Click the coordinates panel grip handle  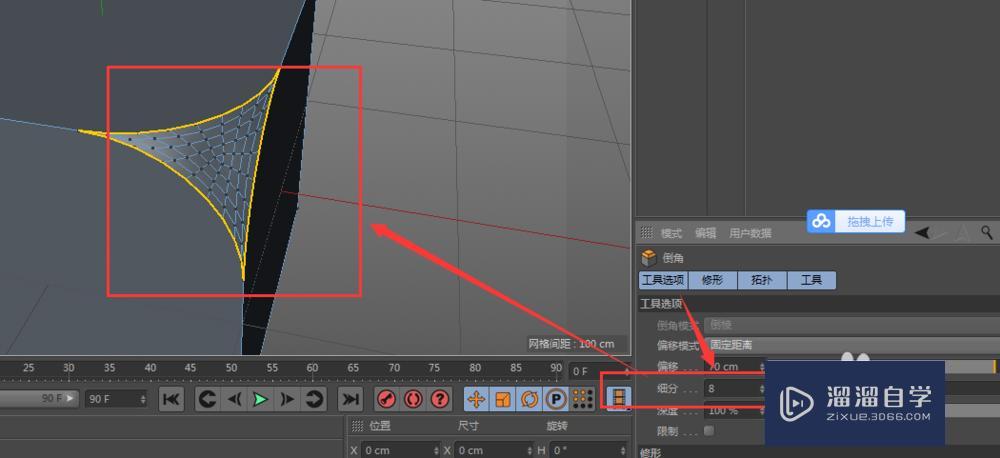point(357,425)
